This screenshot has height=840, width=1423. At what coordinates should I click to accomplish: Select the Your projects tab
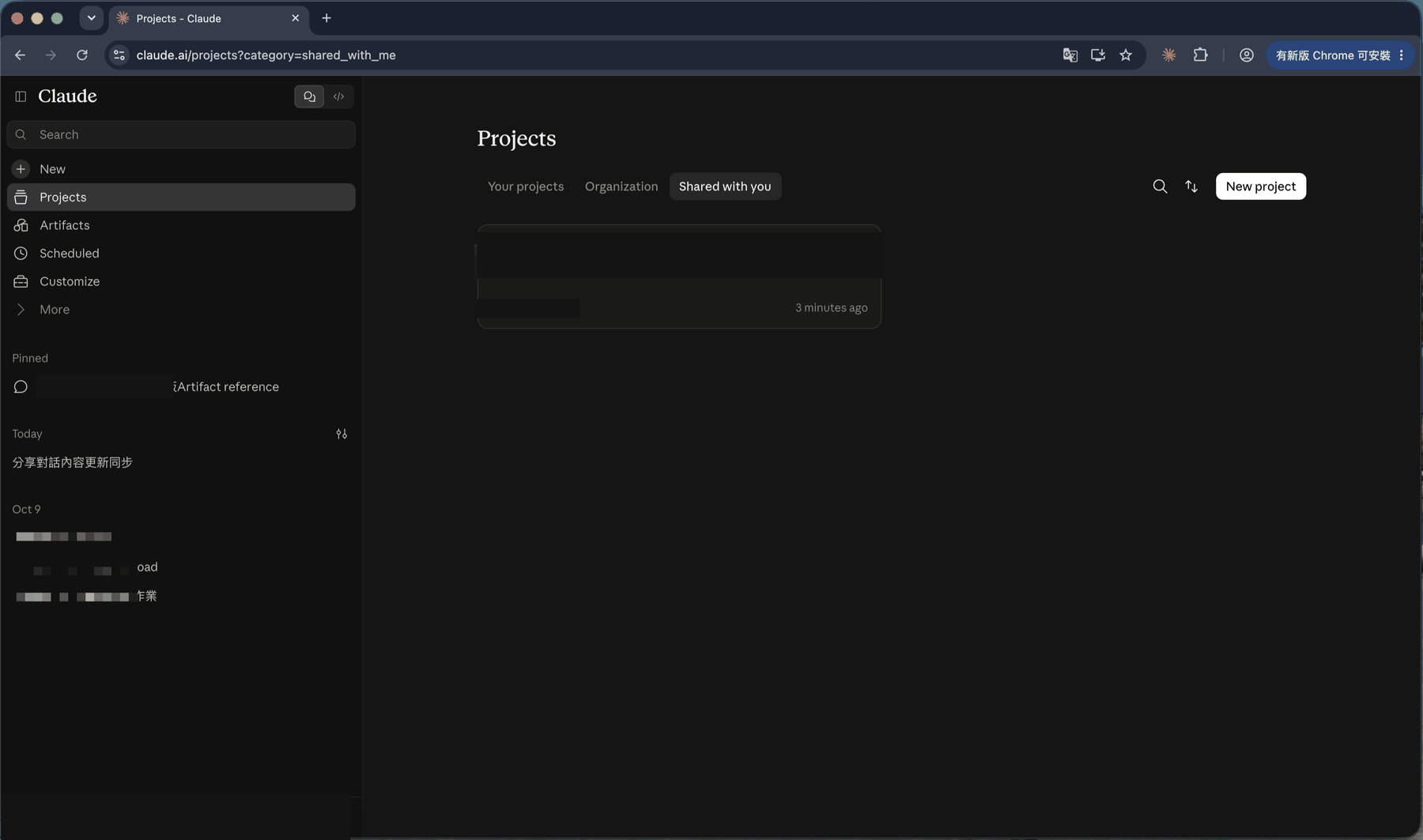pyautogui.click(x=526, y=186)
